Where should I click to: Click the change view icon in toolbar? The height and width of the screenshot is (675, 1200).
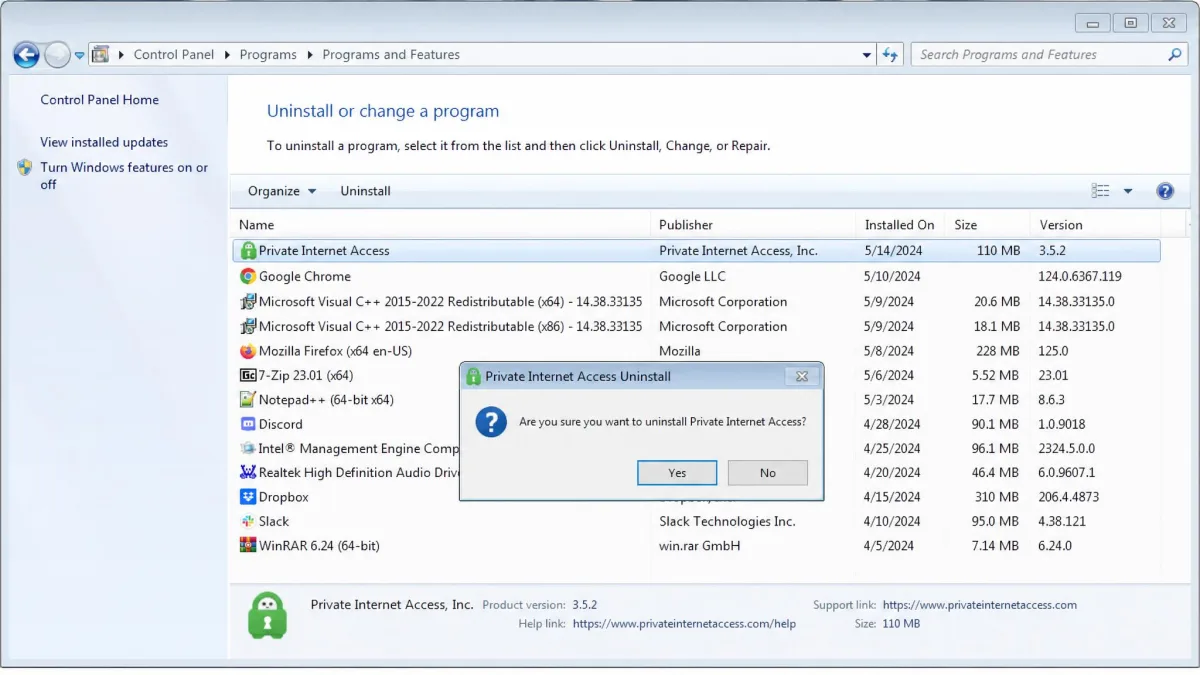pos(1101,191)
